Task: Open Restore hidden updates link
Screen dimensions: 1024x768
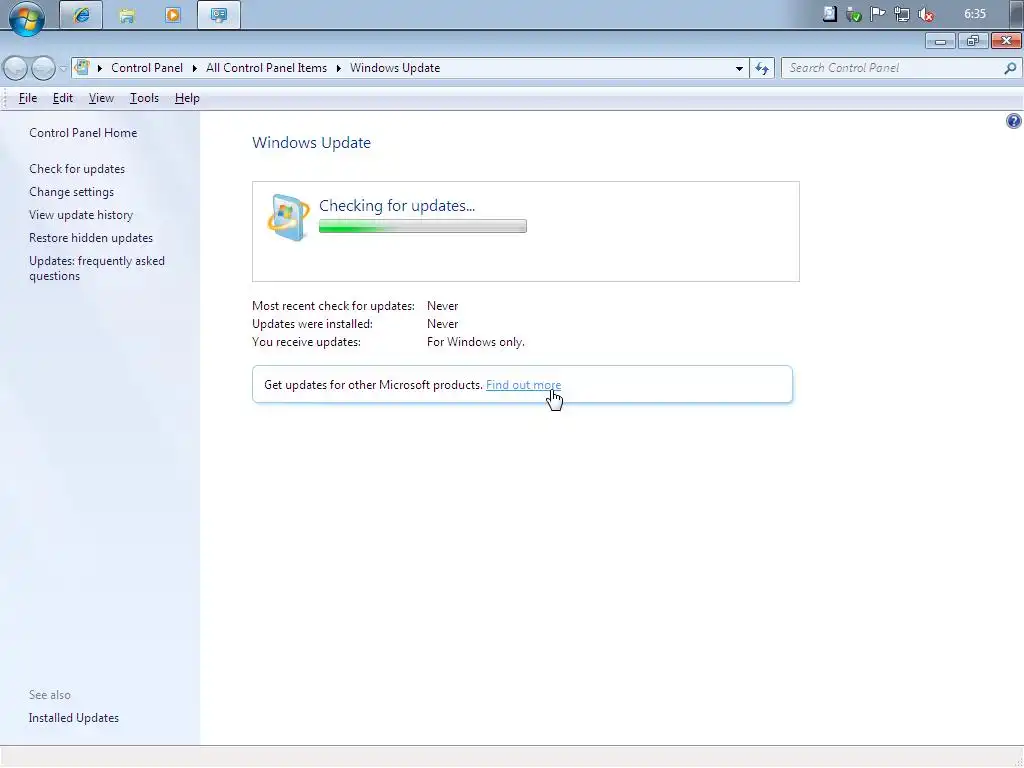Action: [91, 238]
